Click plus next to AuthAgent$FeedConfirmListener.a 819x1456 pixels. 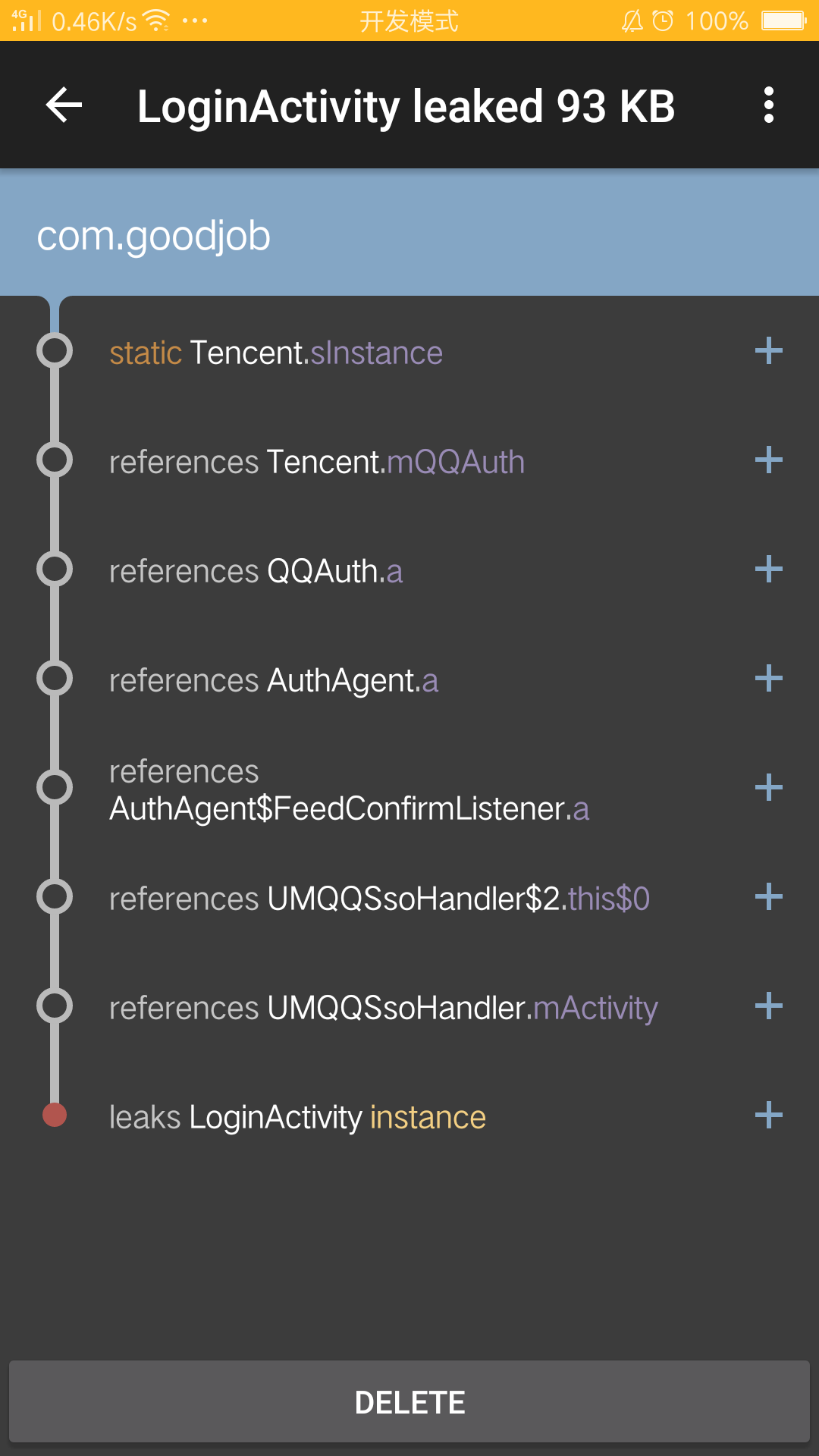[769, 788]
